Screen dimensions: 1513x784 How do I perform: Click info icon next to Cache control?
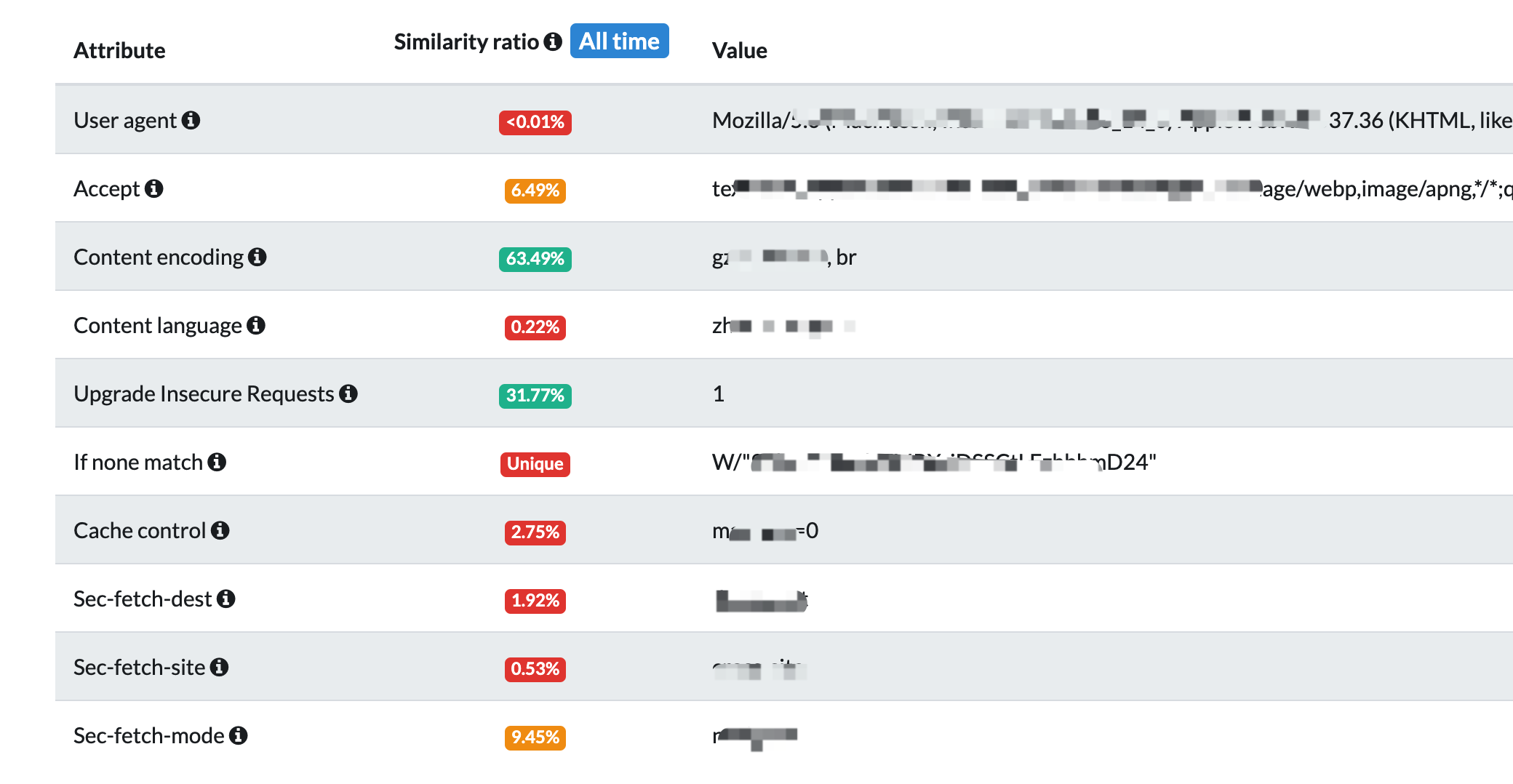tap(220, 530)
